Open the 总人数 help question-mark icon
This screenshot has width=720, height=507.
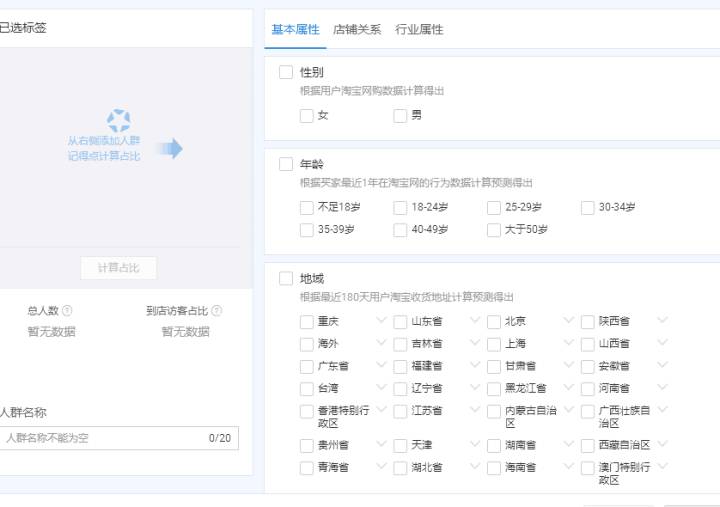[x=67, y=310]
